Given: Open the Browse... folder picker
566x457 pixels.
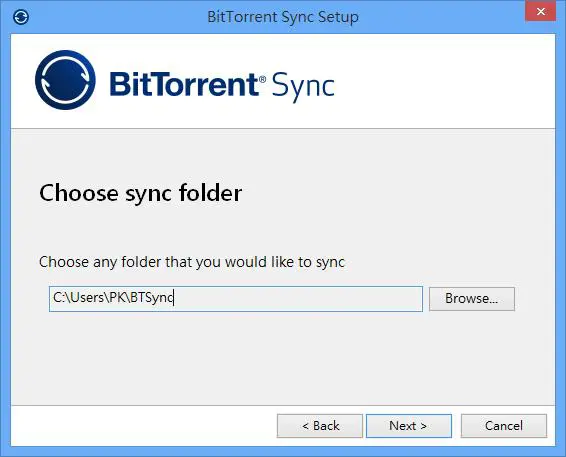Looking at the screenshot, I should click(472, 299).
